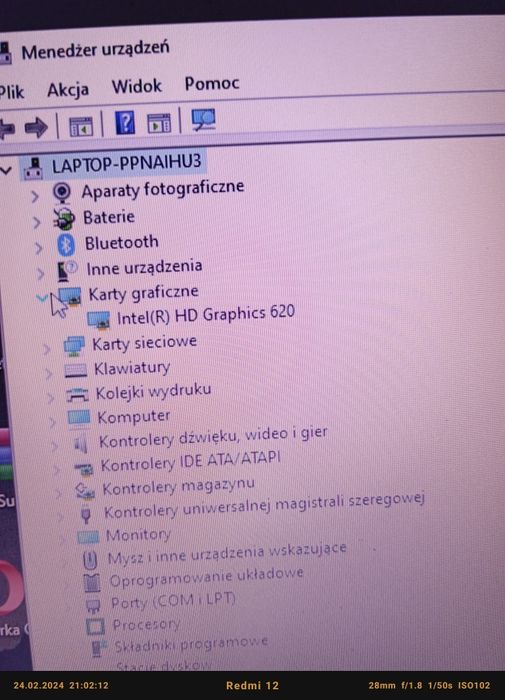505x700 pixels.
Task: Click the USB icon of Kontrolery uniwersalnej magistrali
Action: click(87, 515)
